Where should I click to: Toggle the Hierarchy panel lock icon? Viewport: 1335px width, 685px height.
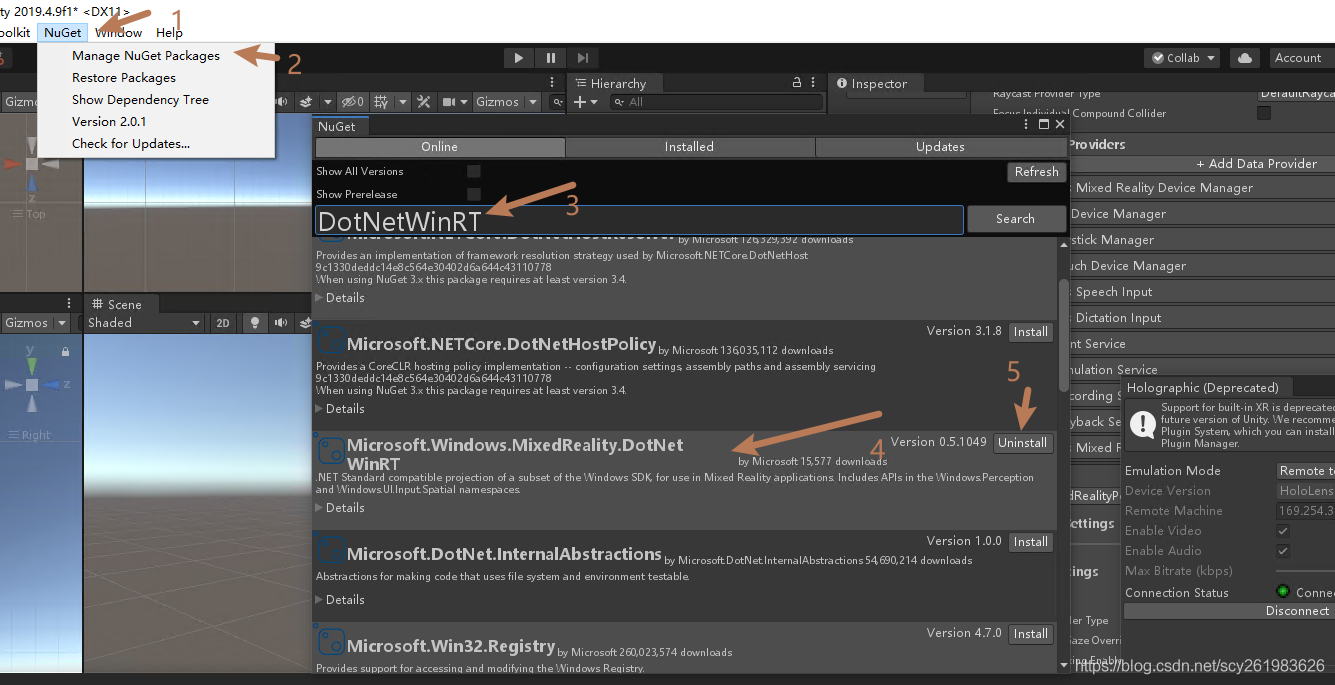coord(797,83)
